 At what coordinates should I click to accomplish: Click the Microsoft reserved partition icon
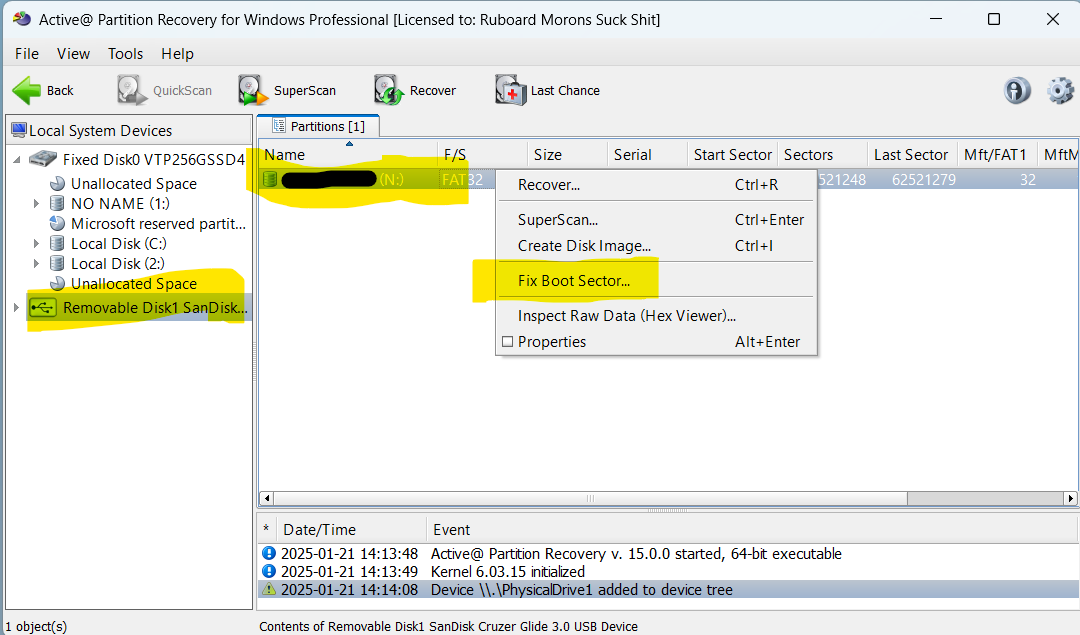click(x=58, y=224)
